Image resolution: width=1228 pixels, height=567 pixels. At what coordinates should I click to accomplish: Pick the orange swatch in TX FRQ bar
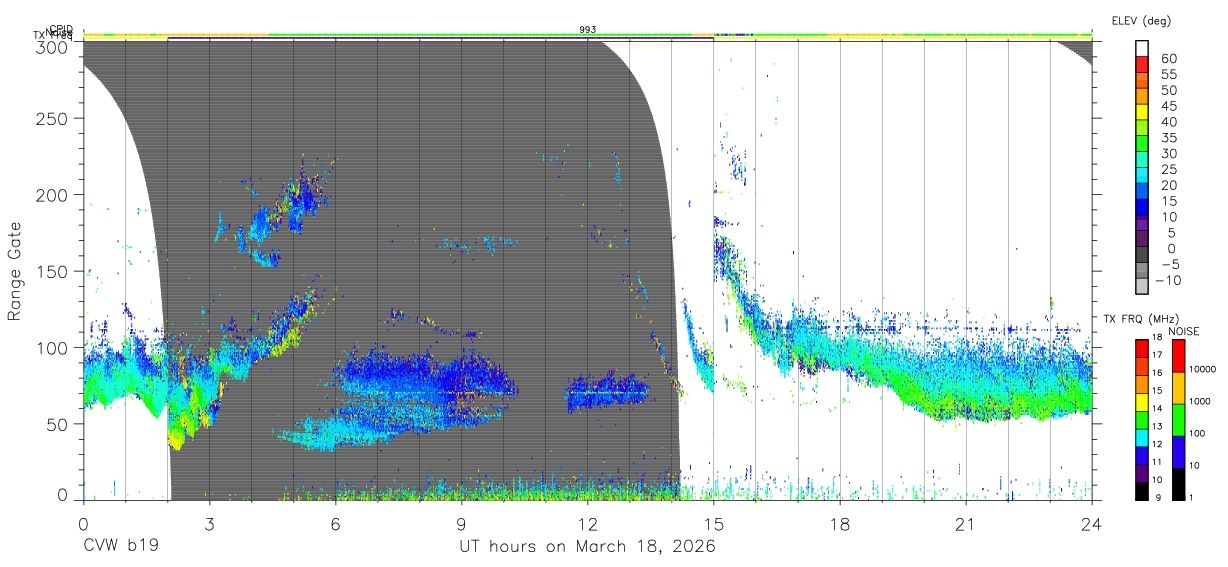coord(1142,383)
